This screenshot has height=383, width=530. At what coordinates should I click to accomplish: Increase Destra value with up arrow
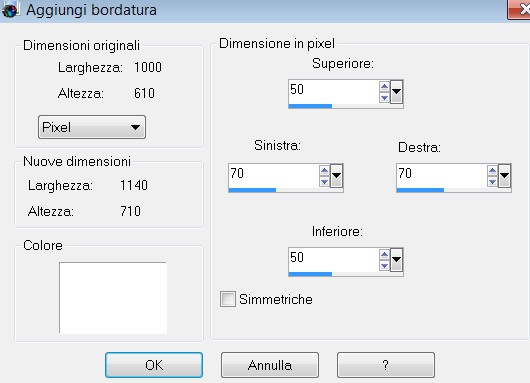[492, 171]
